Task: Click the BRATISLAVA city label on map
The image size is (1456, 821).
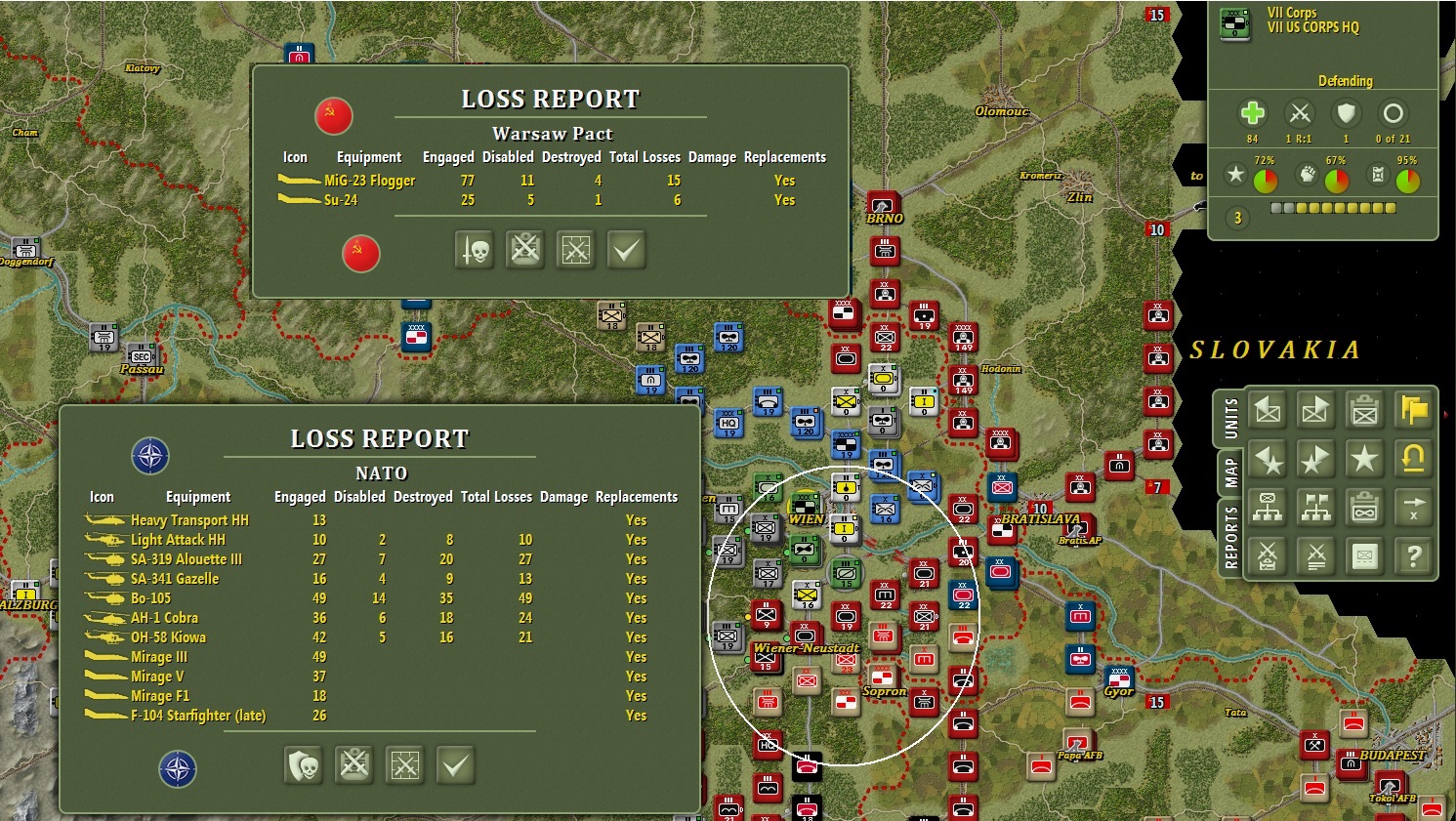Action: 1041,519
